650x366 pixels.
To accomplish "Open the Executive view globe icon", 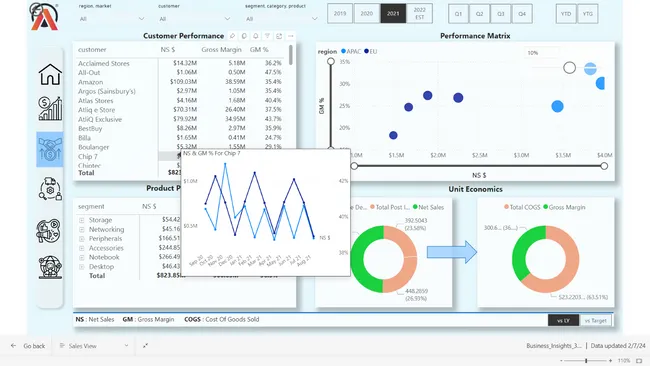I will point(50,267).
